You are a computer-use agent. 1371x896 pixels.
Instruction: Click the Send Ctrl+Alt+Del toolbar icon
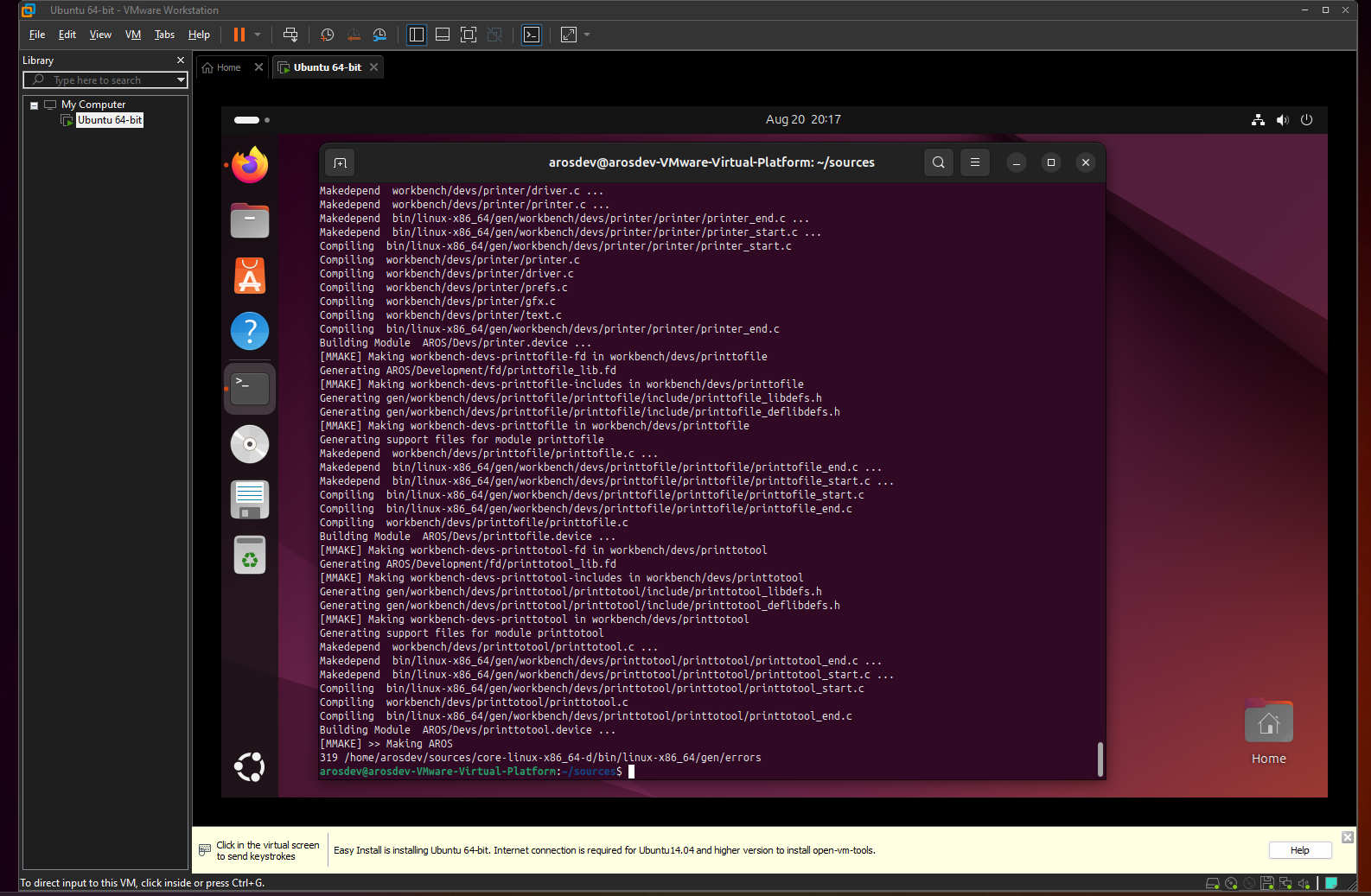290,35
